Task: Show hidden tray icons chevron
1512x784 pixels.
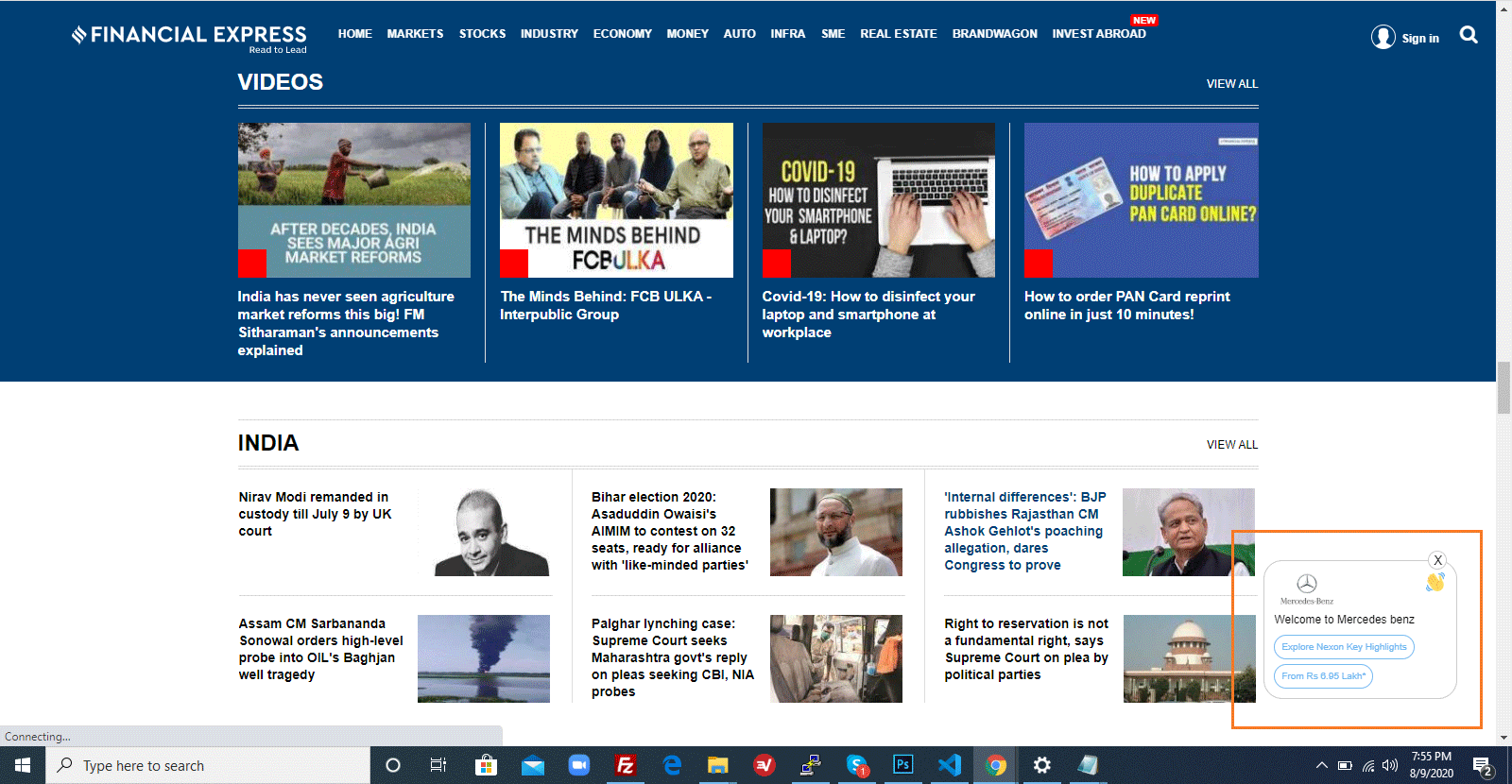Action: coord(1322,766)
